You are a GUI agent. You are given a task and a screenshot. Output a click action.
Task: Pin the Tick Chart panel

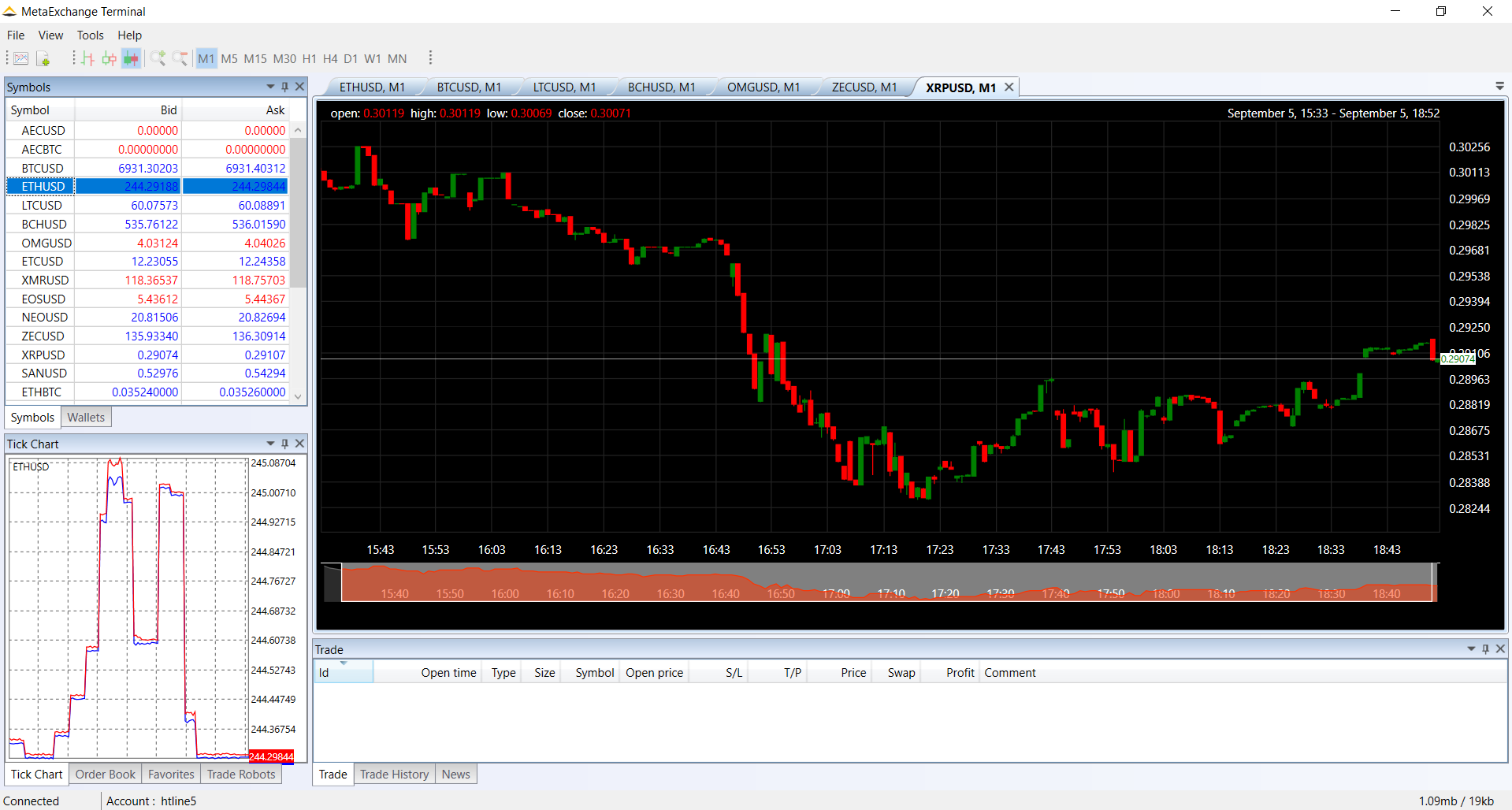pos(285,444)
